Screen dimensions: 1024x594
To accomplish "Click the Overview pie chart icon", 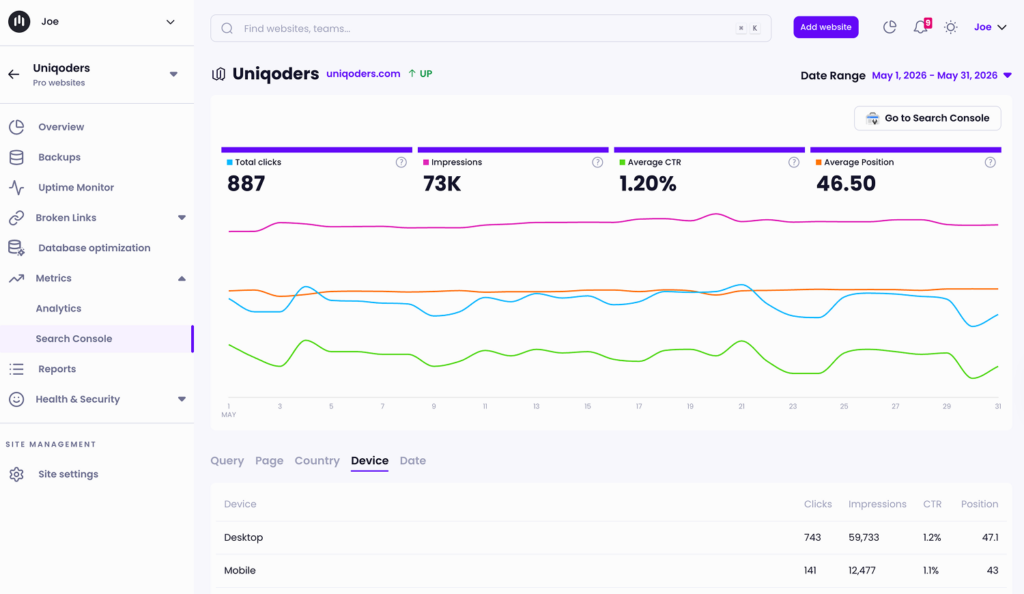I will click(x=16, y=127).
